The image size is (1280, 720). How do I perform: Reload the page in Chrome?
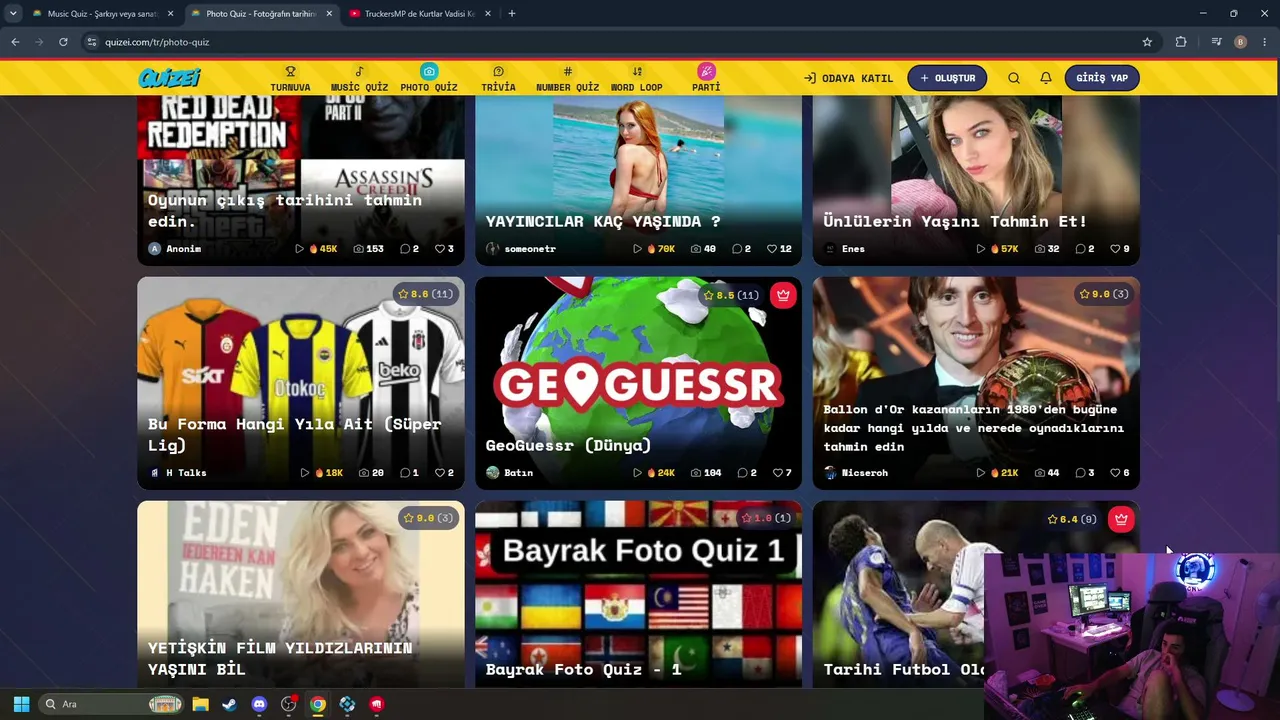click(63, 42)
